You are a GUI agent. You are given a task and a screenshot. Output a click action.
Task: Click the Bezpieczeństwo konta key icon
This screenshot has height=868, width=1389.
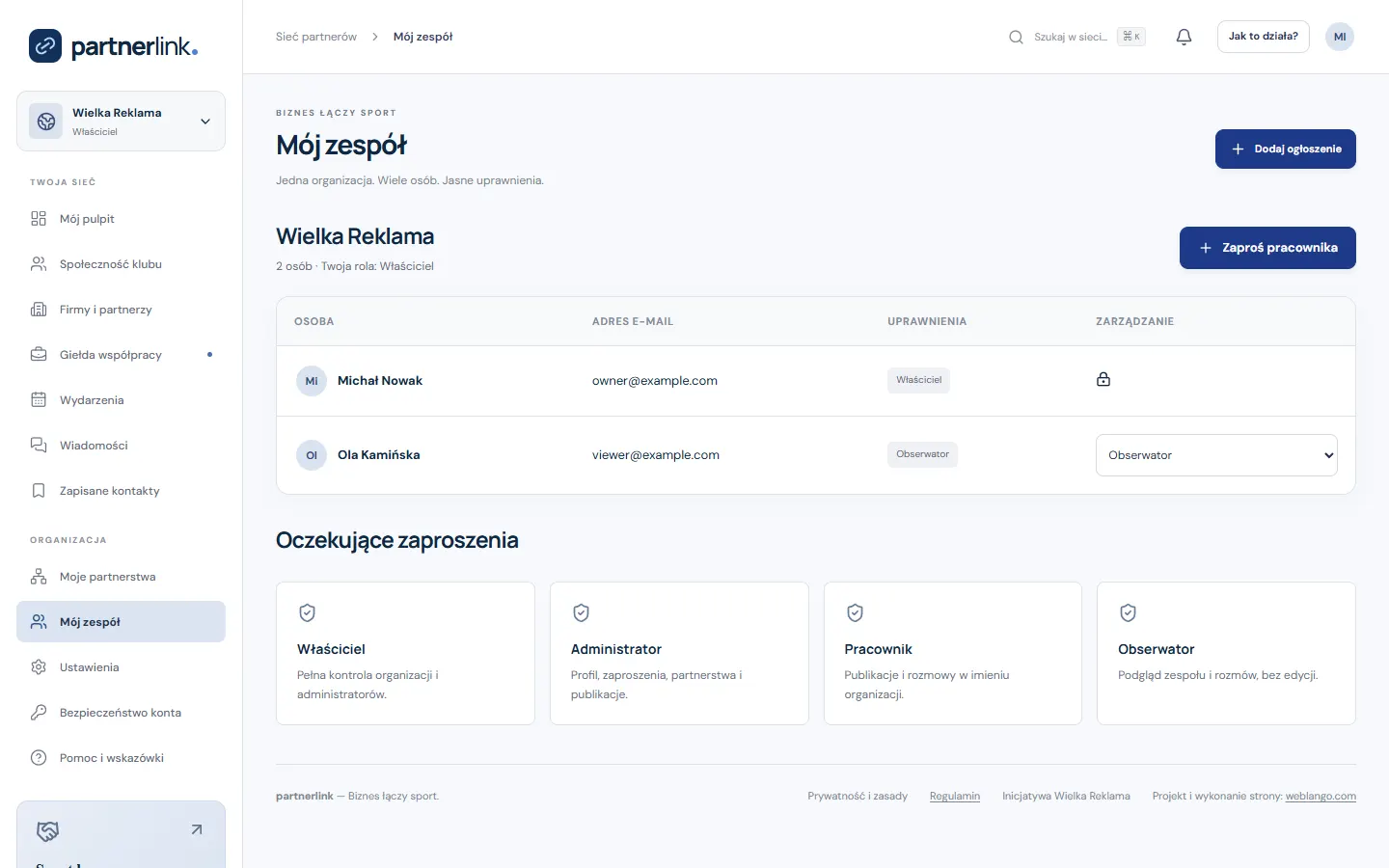pyautogui.click(x=39, y=713)
